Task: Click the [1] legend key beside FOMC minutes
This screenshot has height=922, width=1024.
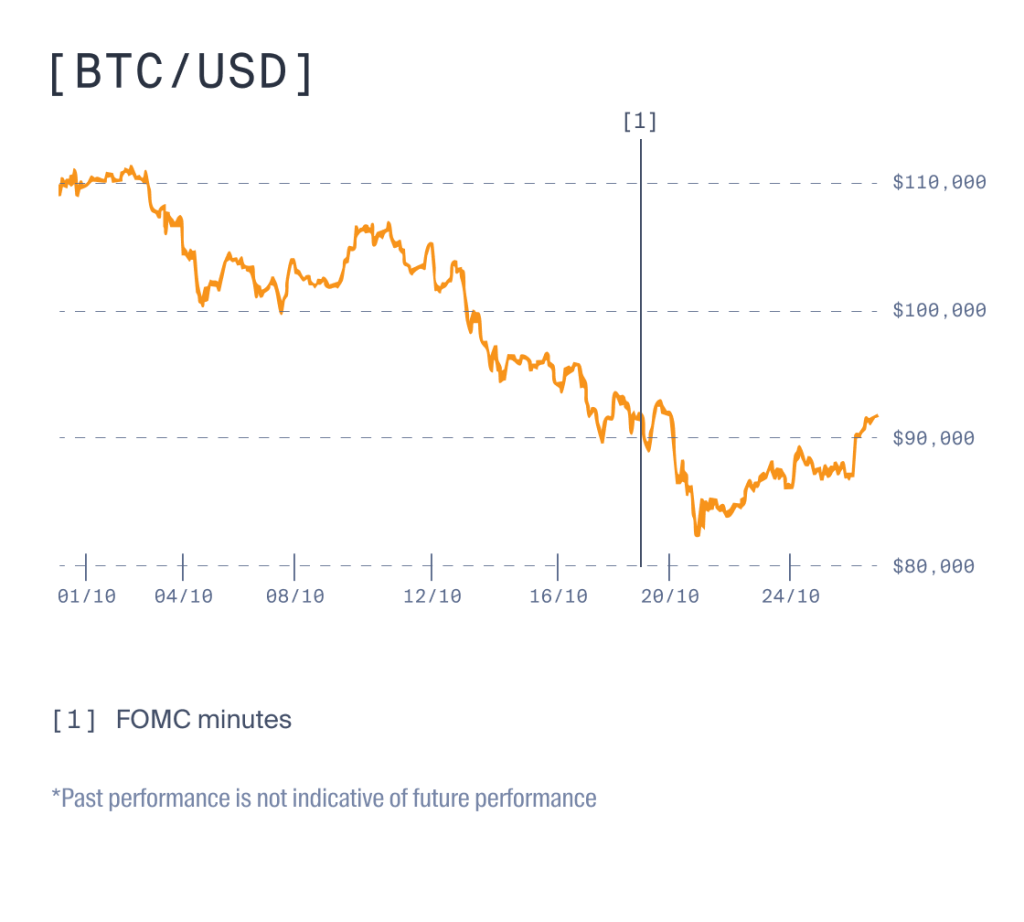Action: click(x=75, y=719)
